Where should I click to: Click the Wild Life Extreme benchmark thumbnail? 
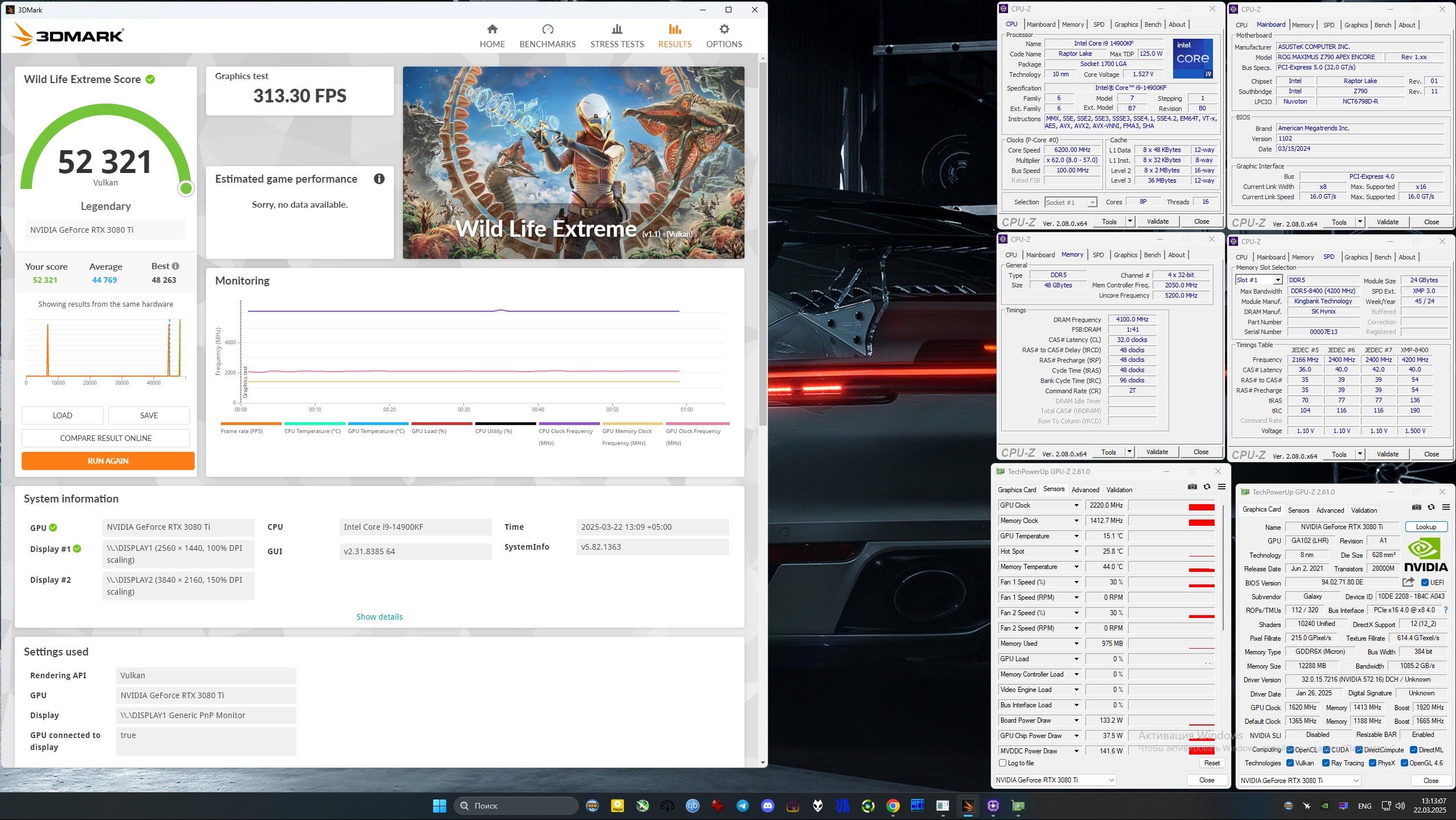click(574, 163)
